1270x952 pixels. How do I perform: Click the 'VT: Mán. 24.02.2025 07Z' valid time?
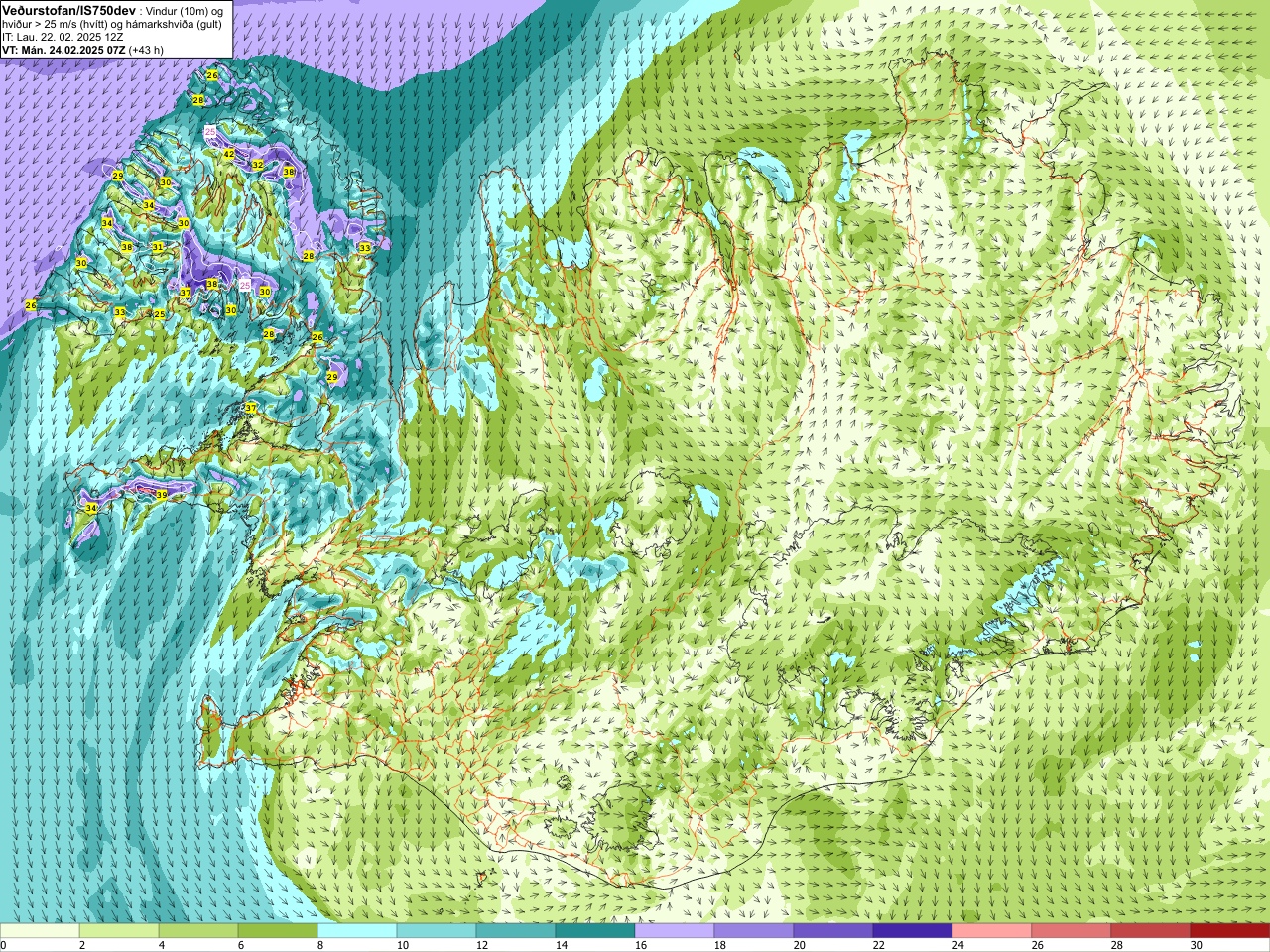point(63,50)
